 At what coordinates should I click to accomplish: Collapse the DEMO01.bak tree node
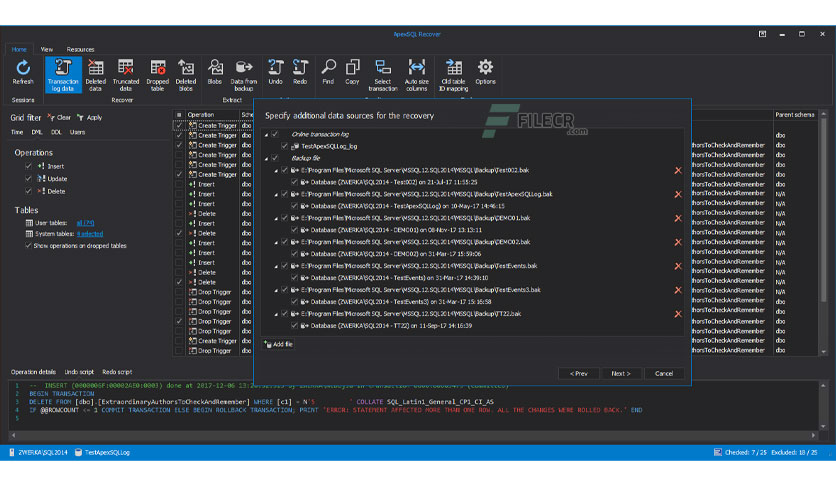[x=276, y=219]
